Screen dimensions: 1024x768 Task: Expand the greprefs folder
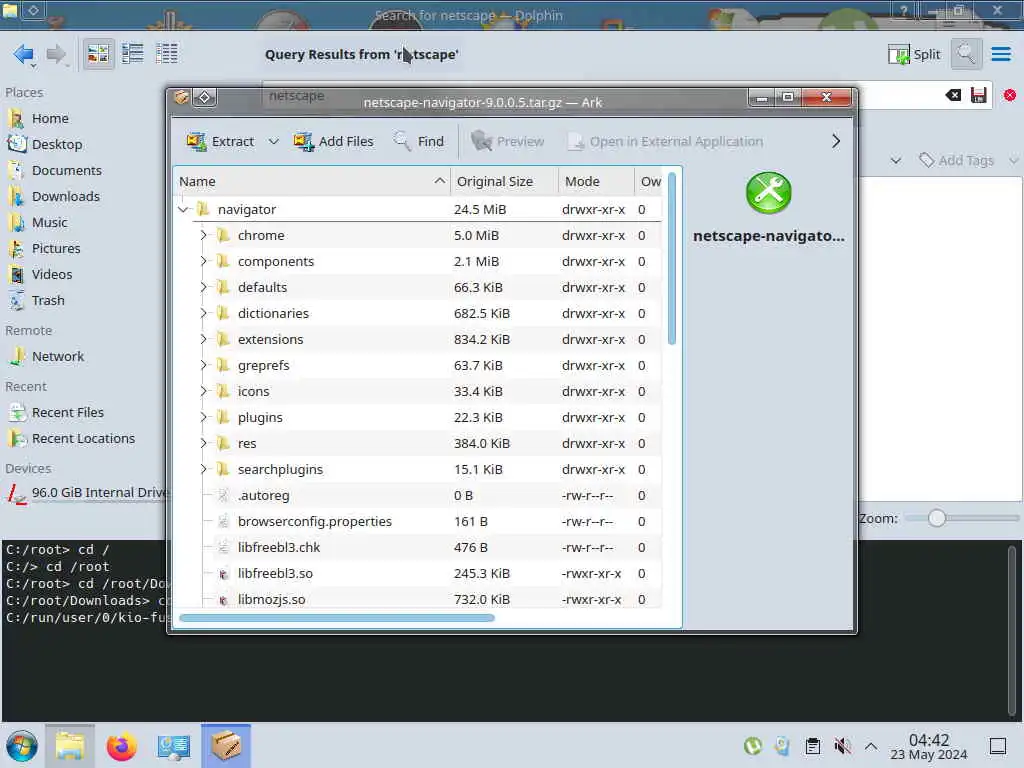click(203, 365)
